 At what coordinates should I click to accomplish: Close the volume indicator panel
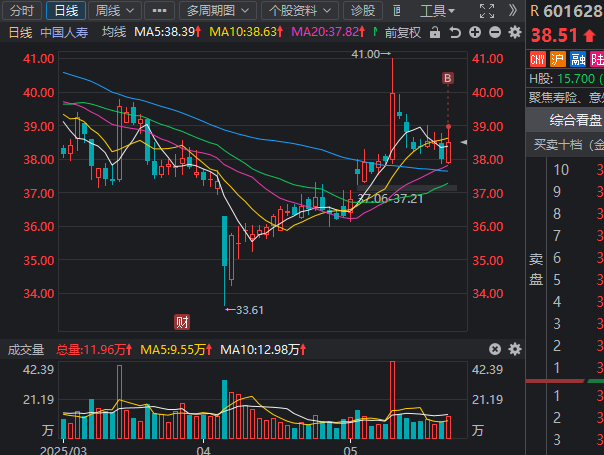coord(494,349)
